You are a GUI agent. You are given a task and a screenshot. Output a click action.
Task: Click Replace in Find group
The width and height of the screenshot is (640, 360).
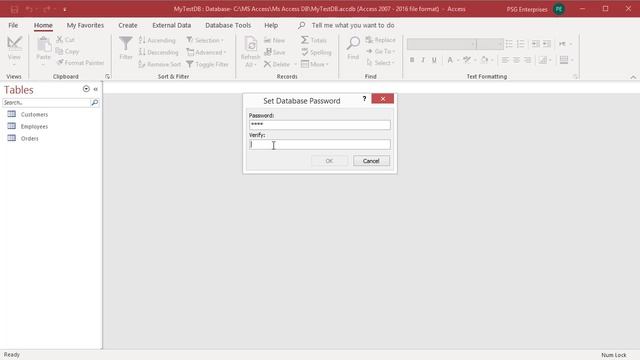(380, 40)
